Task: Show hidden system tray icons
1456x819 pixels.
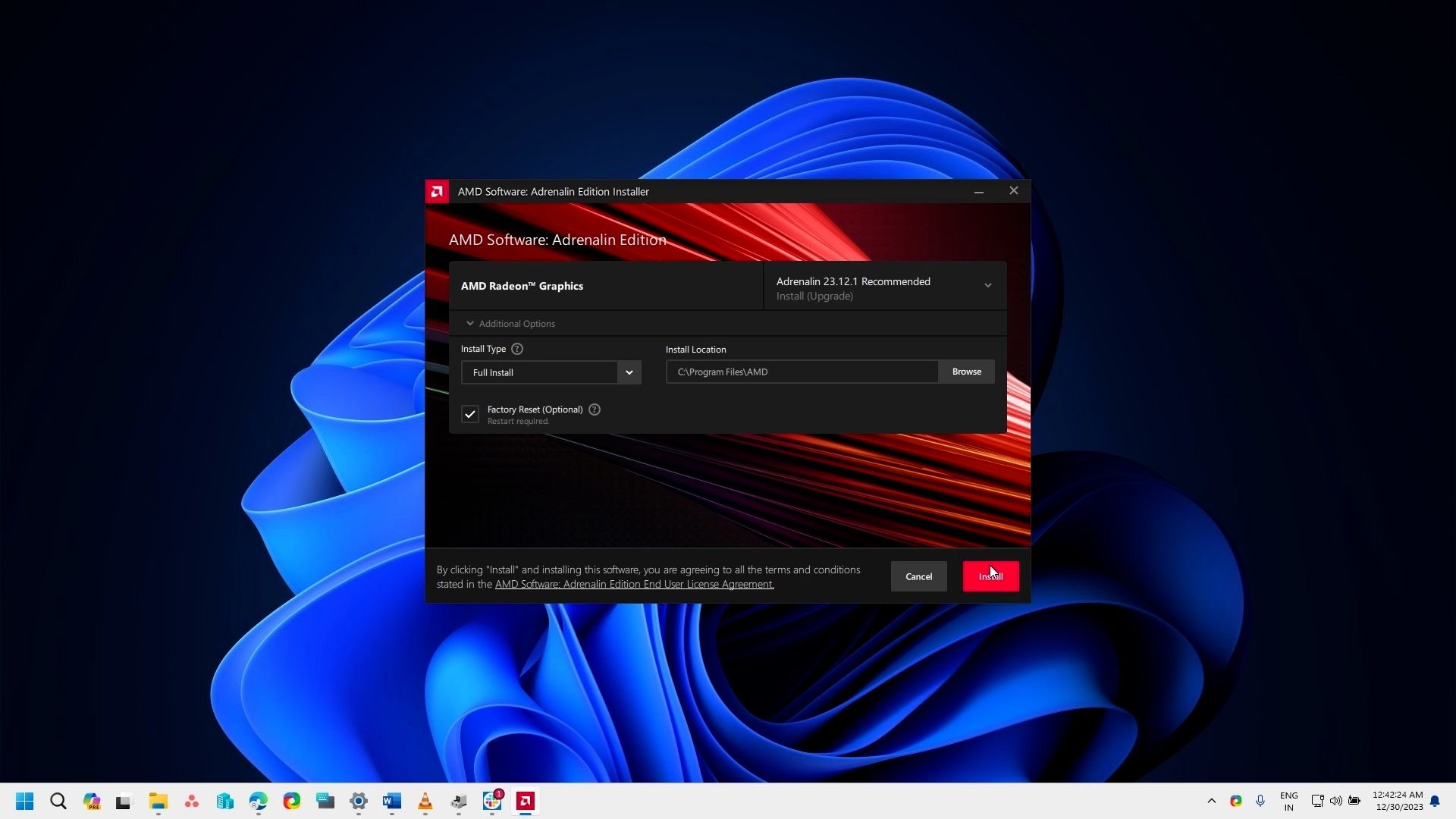Action: pos(1211,801)
